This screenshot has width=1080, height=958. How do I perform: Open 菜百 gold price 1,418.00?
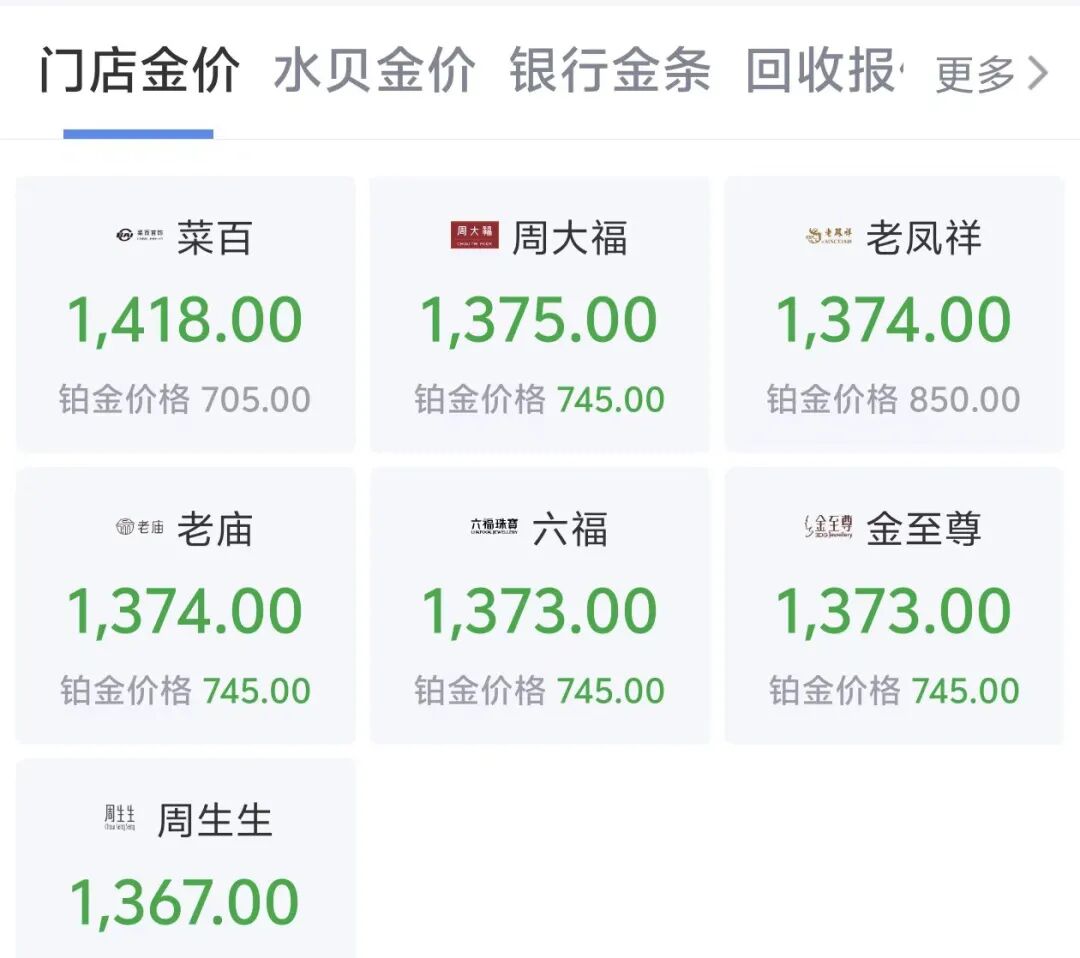click(x=185, y=320)
